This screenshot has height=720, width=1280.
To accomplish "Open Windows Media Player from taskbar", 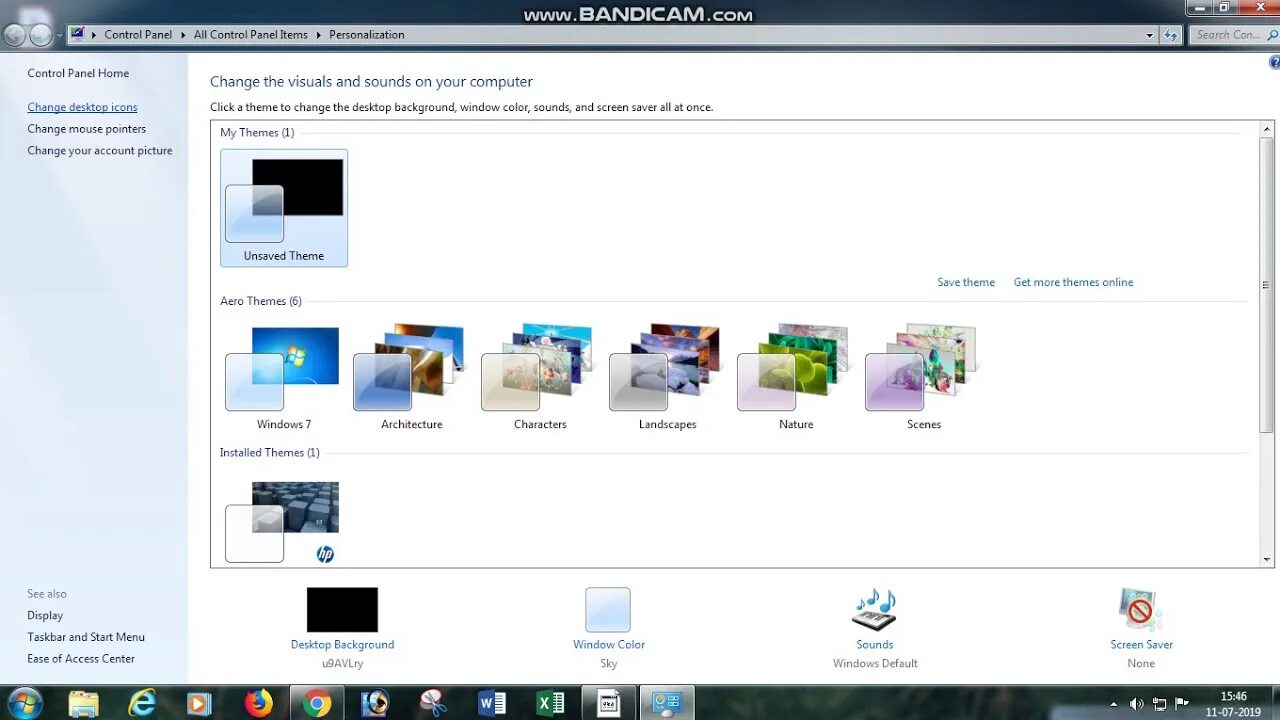I will 199,703.
